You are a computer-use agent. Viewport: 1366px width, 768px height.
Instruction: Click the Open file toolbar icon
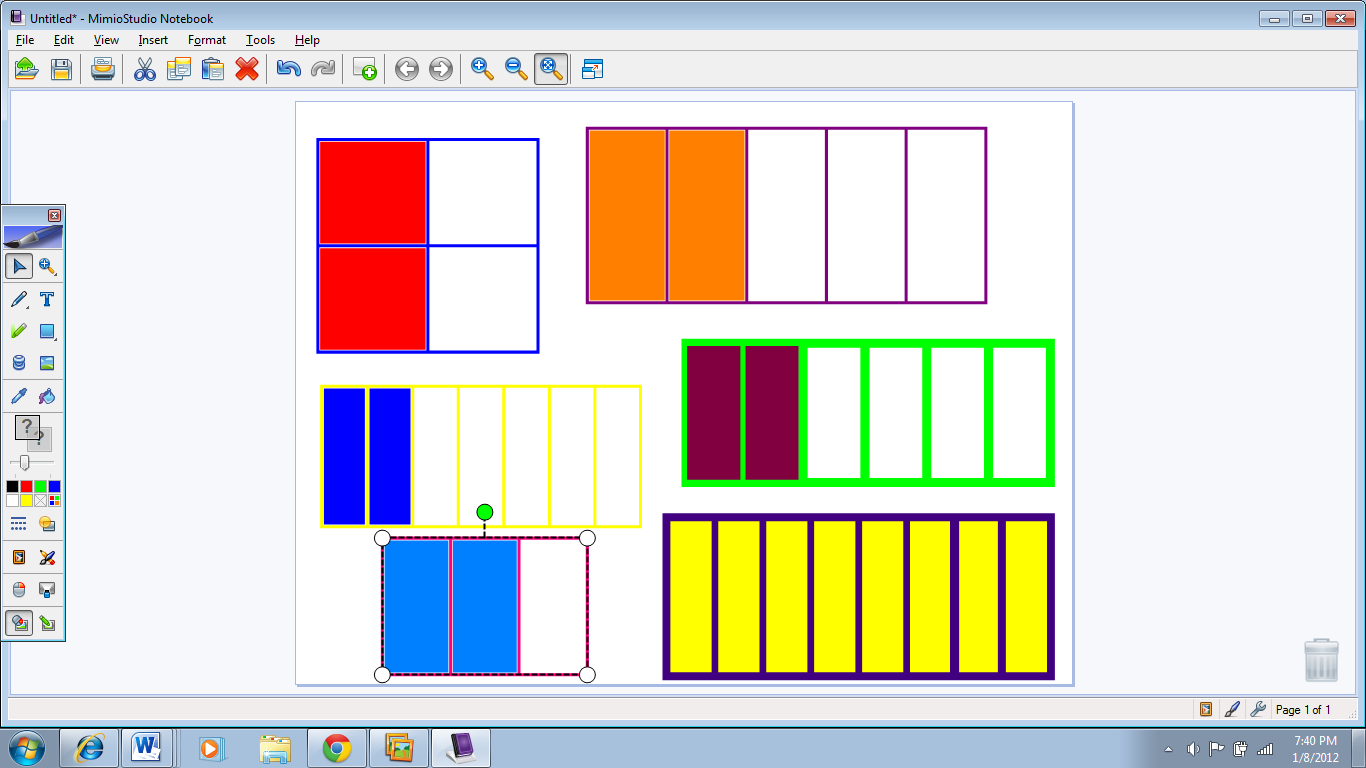[27, 69]
